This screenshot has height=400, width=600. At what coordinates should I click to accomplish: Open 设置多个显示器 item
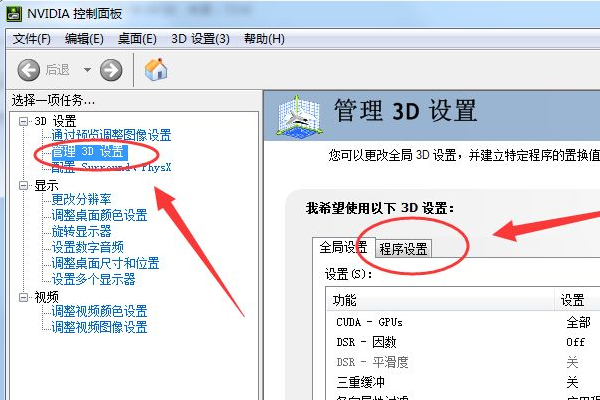pos(93,279)
